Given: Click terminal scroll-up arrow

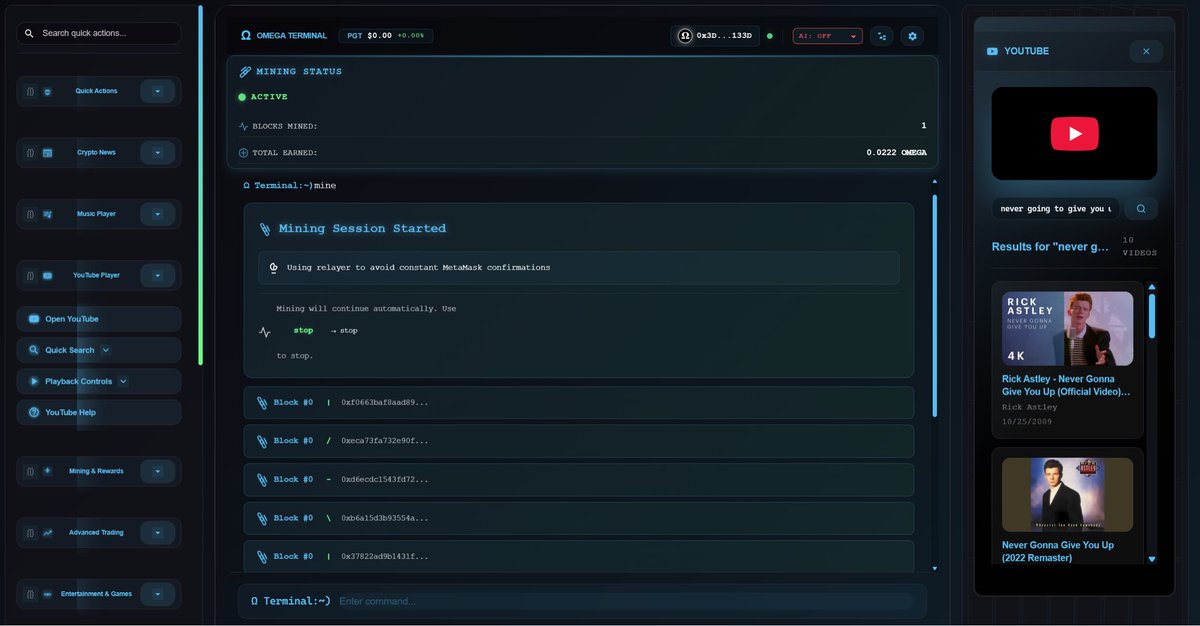Looking at the screenshot, I should point(935,182).
